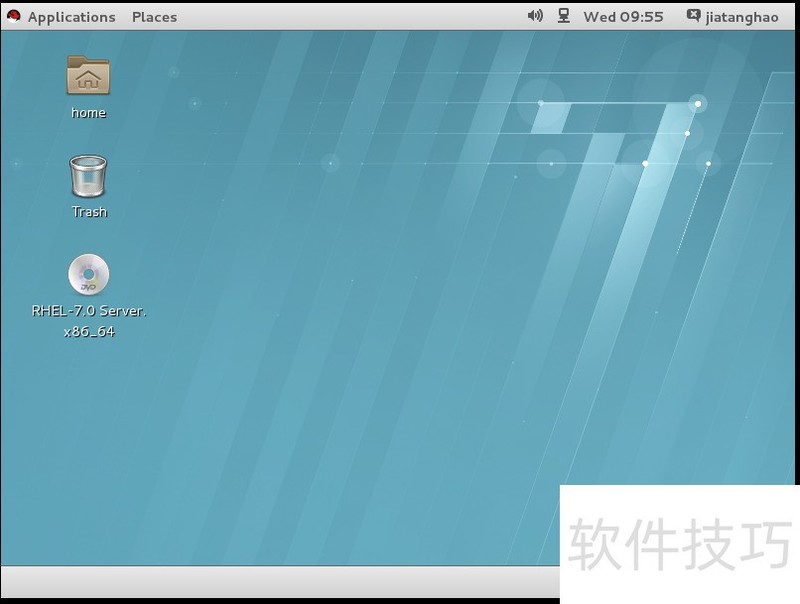Open the Places menu
Viewport: 800px width, 604px height.
point(154,17)
